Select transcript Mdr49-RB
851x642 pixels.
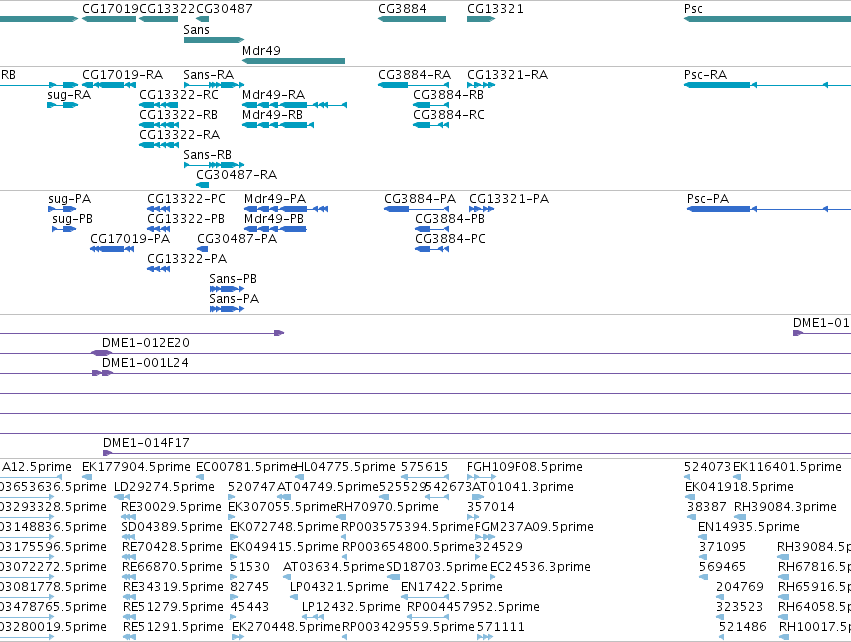pyautogui.click(x=272, y=115)
